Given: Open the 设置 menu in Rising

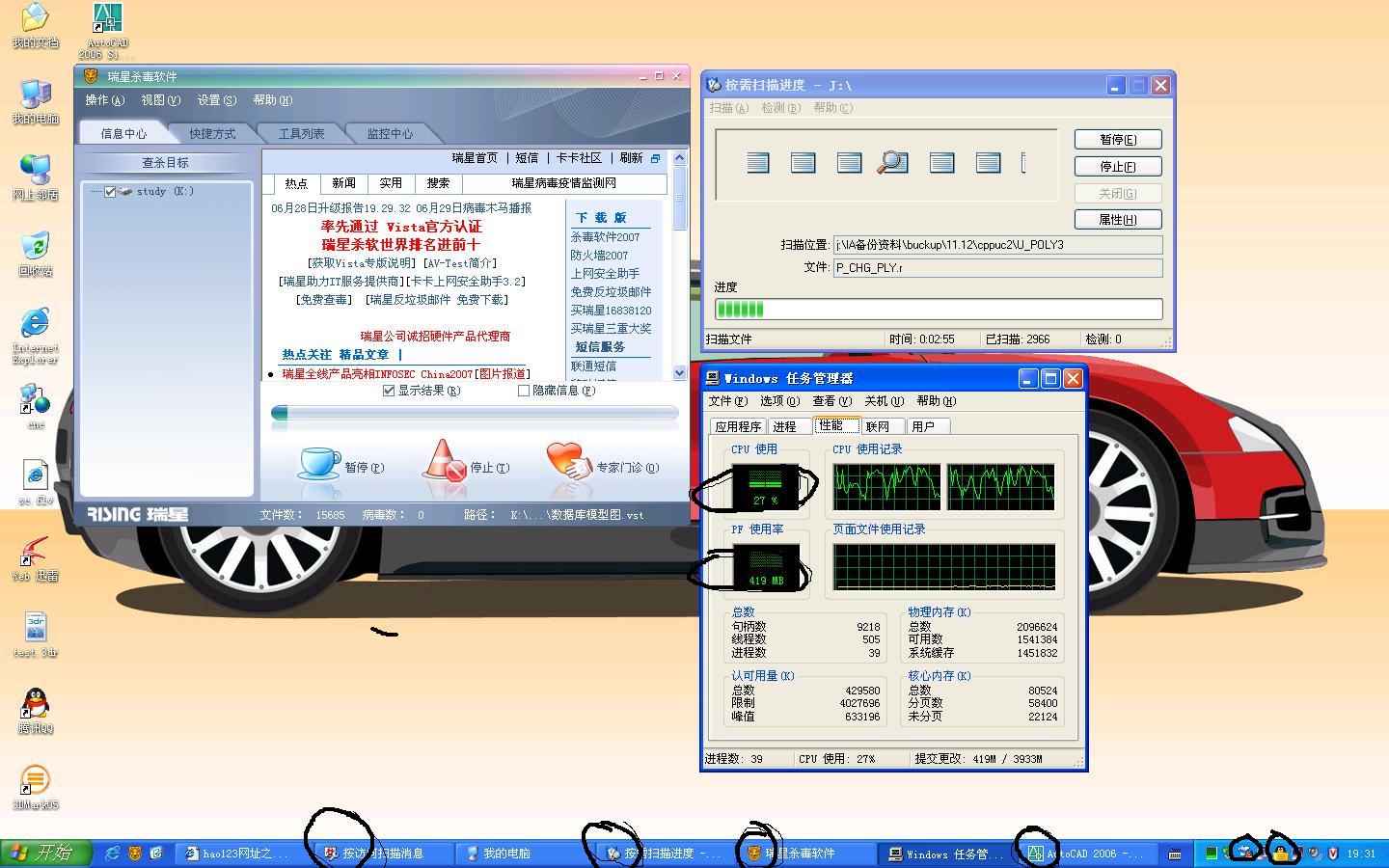Looking at the screenshot, I should (x=216, y=100).
